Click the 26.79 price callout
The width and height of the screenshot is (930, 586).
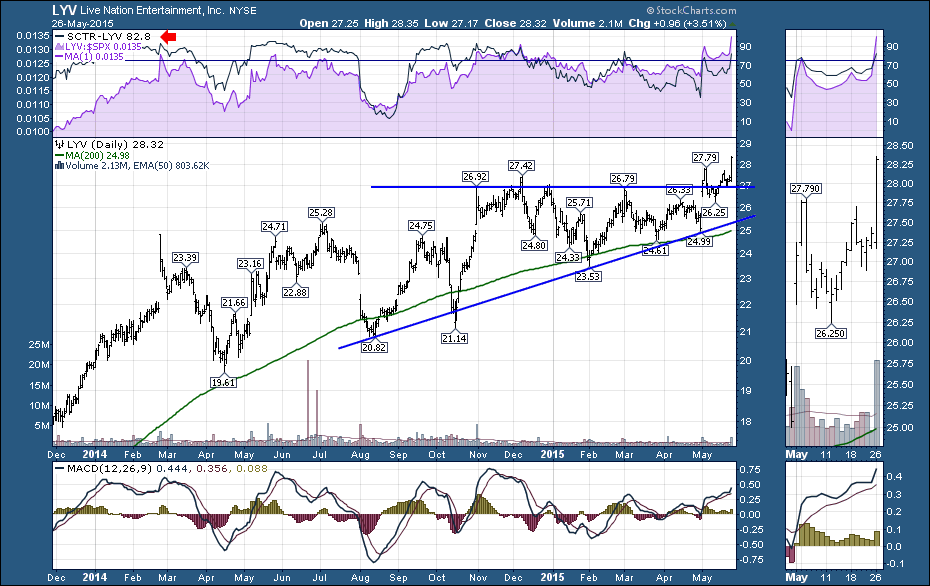click(x=623, y=178)
